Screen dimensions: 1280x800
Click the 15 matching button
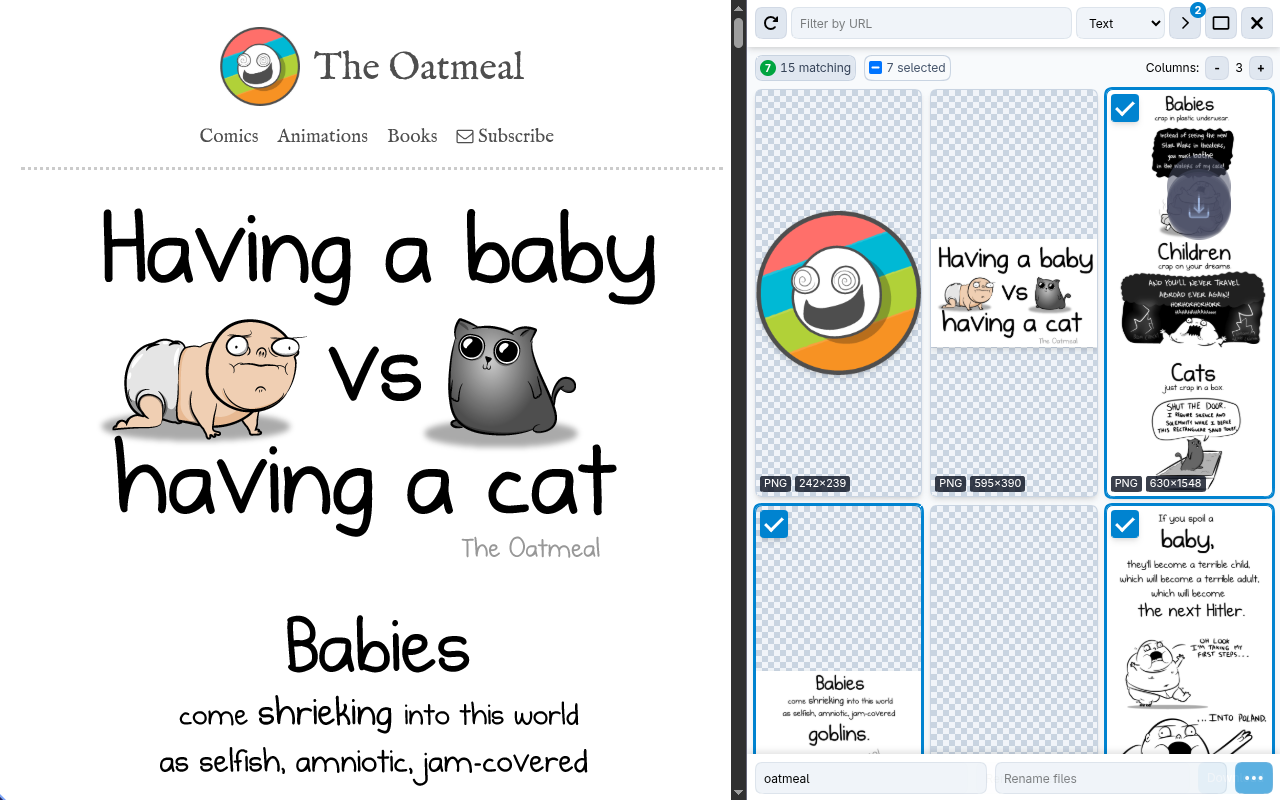coord(806,68)
